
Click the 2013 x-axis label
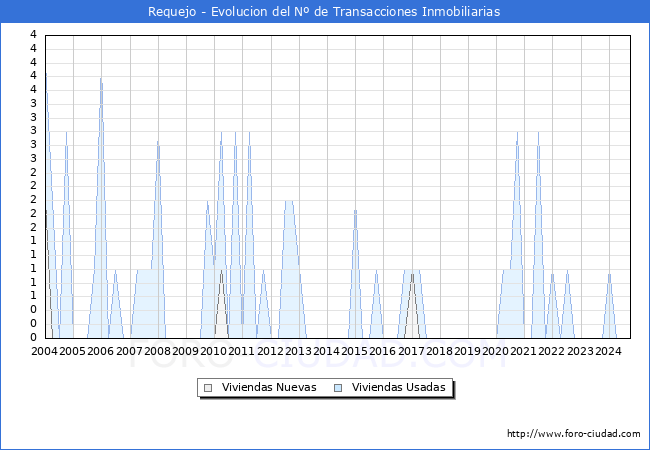pyautogui.click(x=298, y=351)
